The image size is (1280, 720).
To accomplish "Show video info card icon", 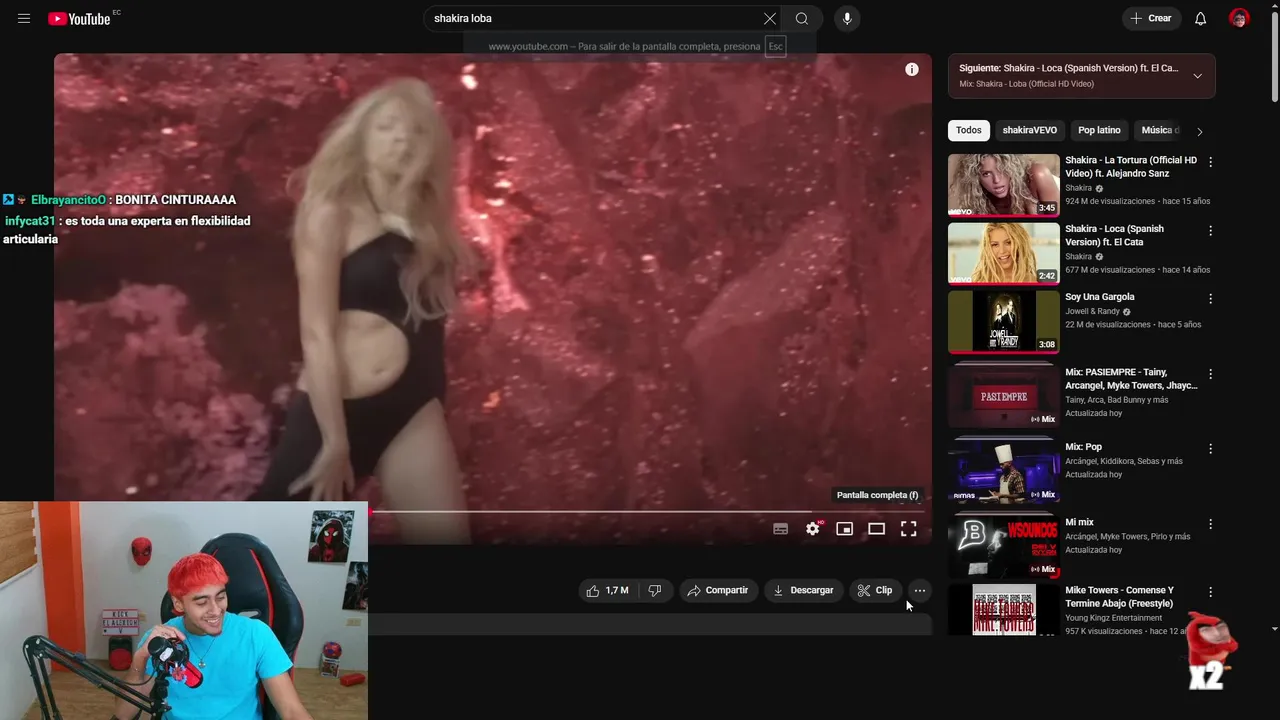I will pos(912,69).
